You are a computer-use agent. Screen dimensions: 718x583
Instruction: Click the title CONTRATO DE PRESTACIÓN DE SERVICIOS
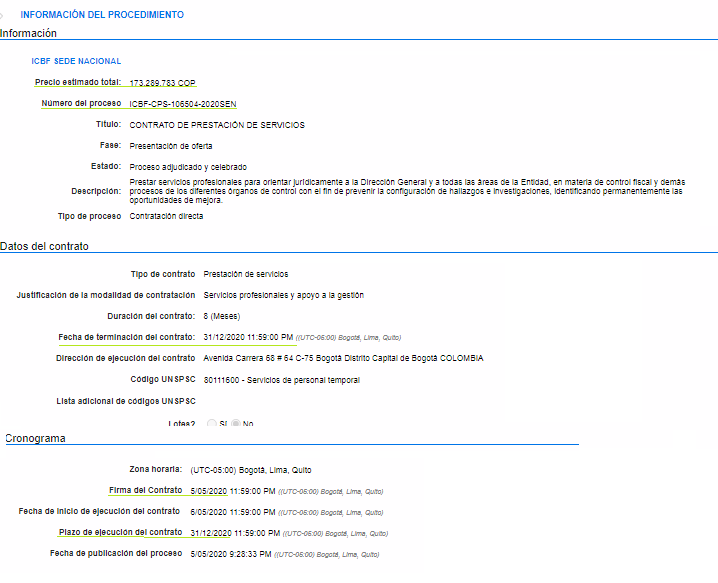tap(217, 125)
